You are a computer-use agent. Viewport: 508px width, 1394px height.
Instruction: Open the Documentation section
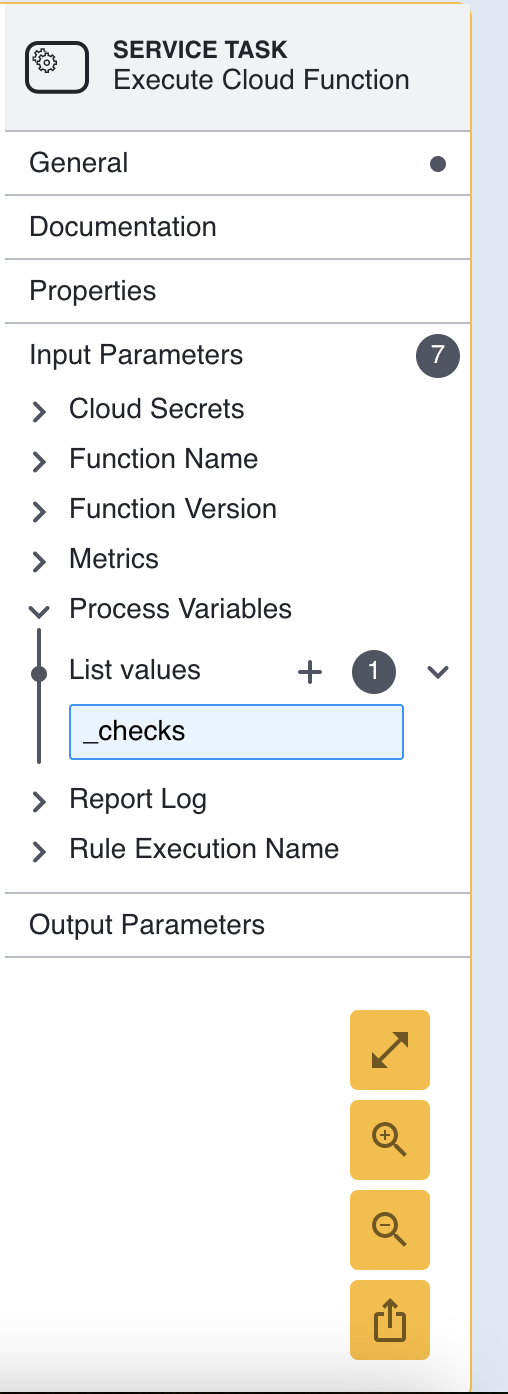(x=238, y=227)
